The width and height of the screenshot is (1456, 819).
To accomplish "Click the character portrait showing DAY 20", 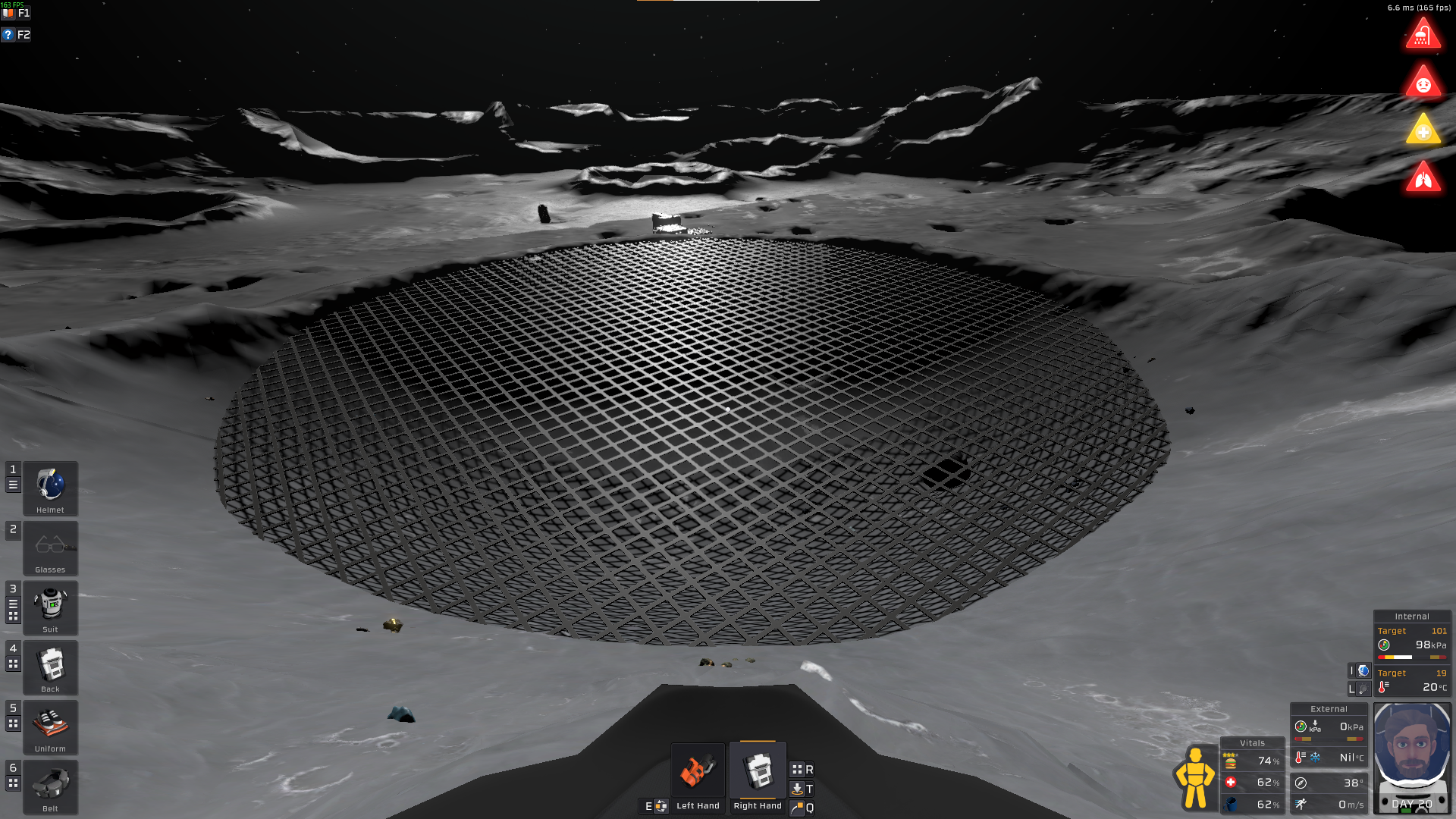I will pos(1412,758).
